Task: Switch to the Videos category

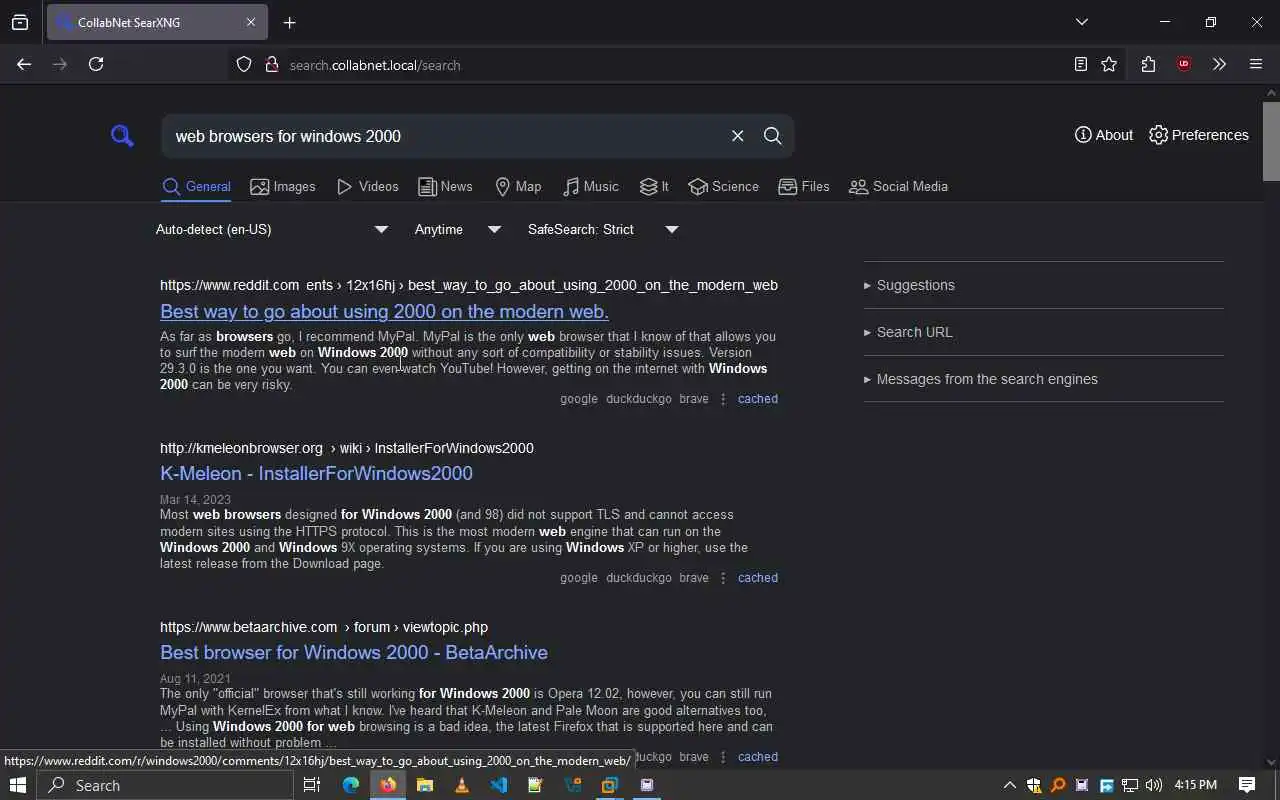Action: [x=368, y=186]
